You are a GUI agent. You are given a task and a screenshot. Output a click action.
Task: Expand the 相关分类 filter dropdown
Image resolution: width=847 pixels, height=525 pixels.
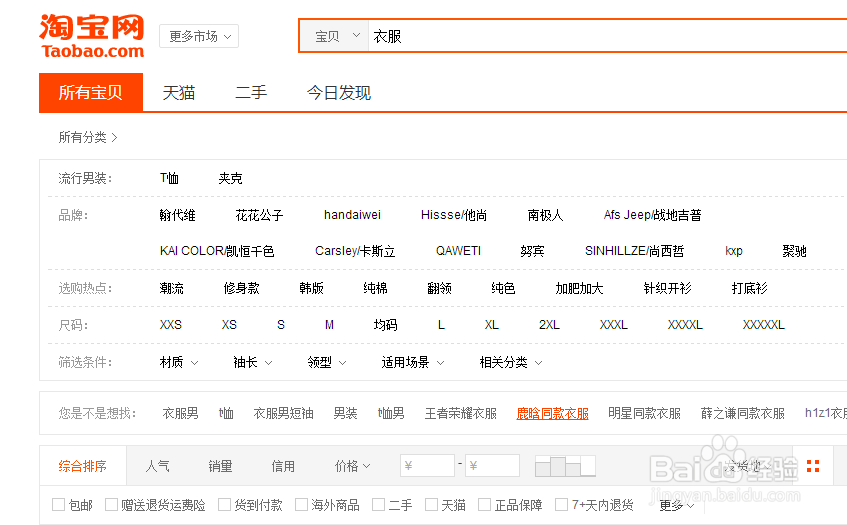(511, 362)
